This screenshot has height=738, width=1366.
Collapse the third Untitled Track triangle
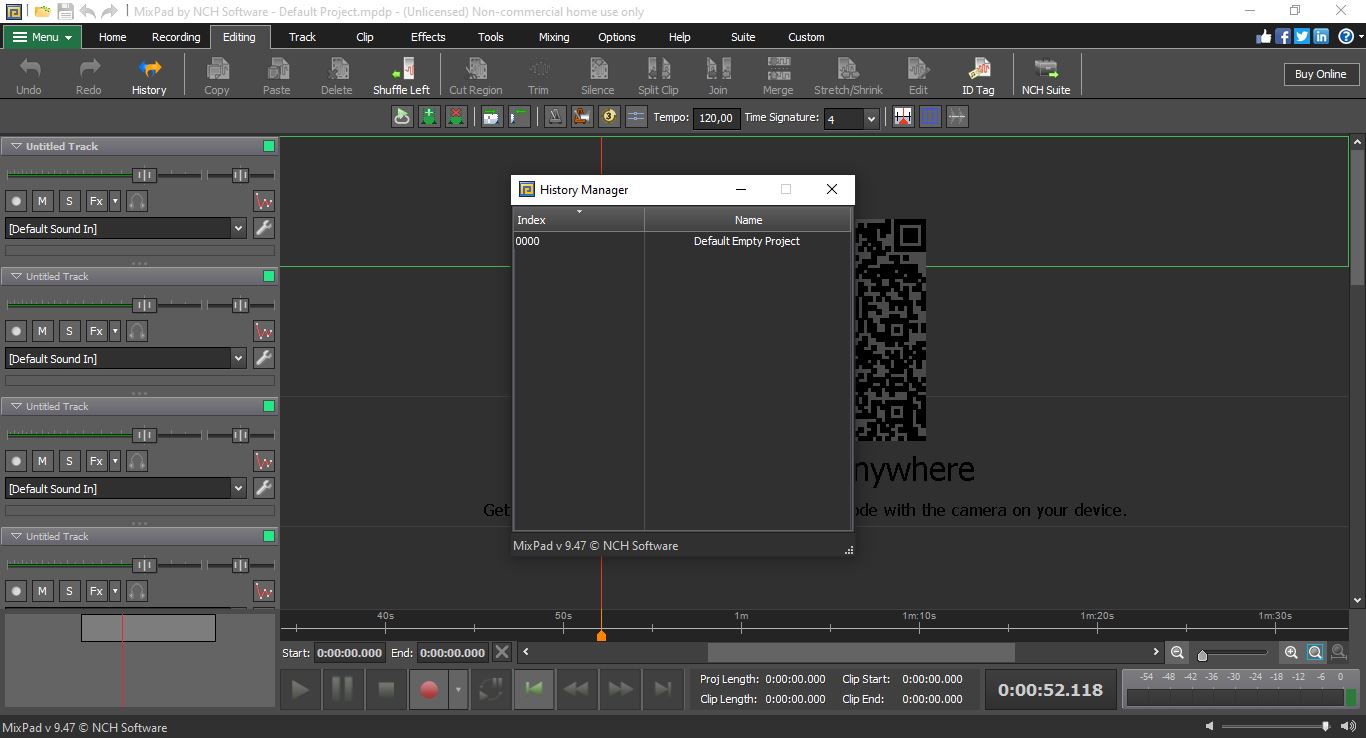[16, 406]
